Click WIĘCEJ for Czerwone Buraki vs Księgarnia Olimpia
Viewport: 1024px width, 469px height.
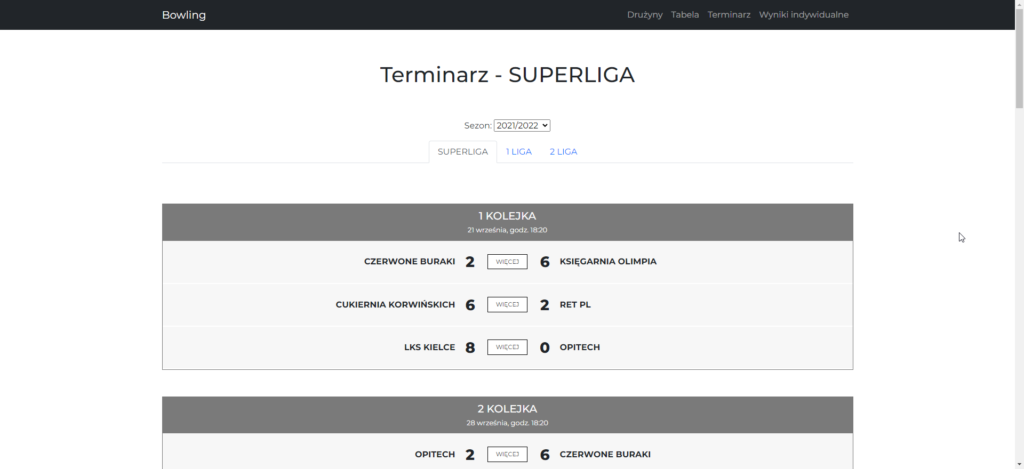click(x=507, y=261)
